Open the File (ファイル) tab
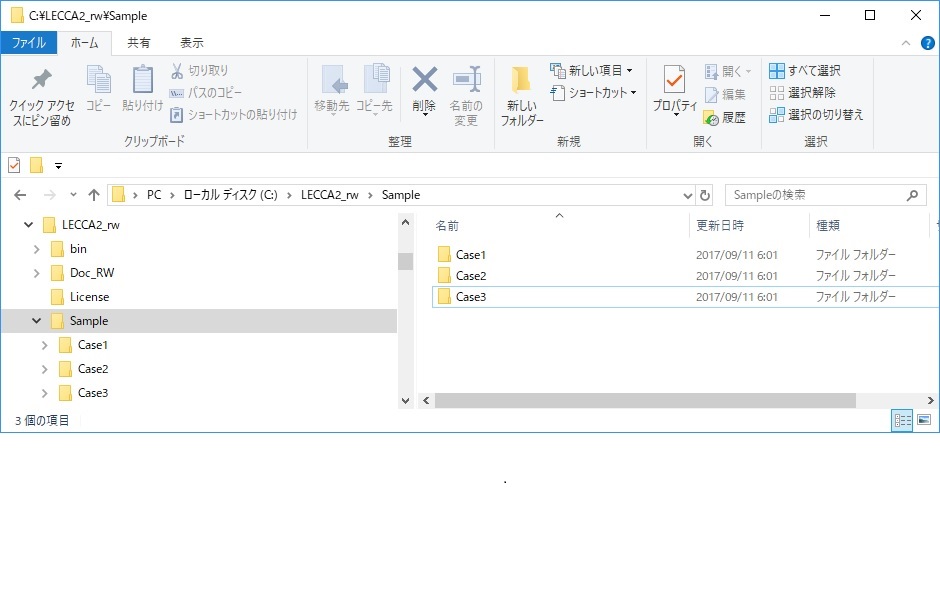This screenshot has width=940, height=614. pos(28,43)
